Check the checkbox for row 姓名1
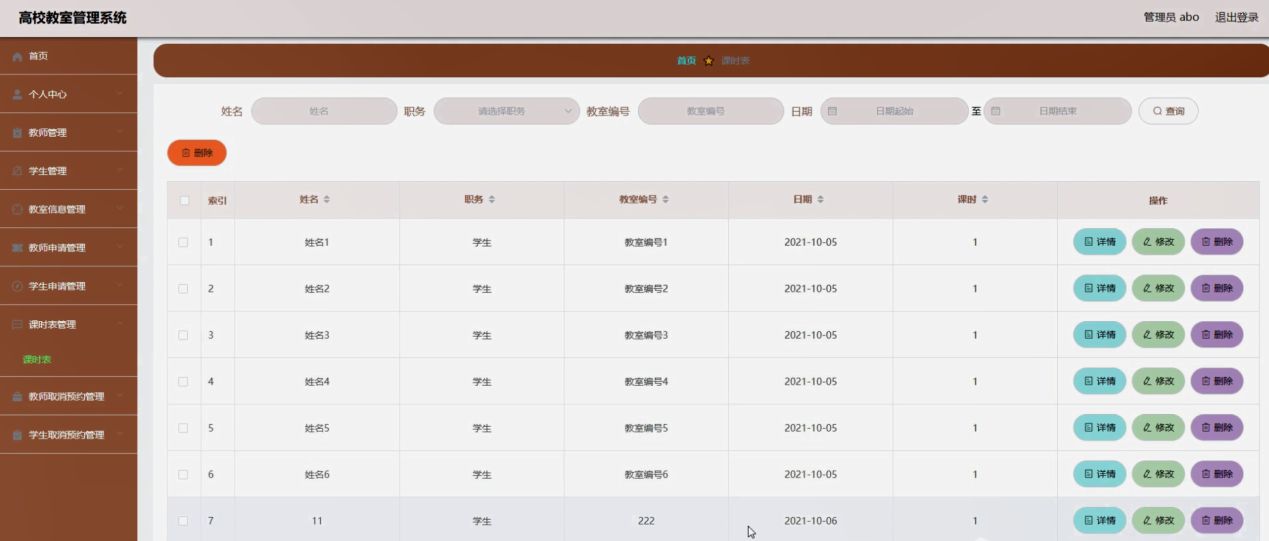This screenshot has height=541, width=1269. pos(183,242)
